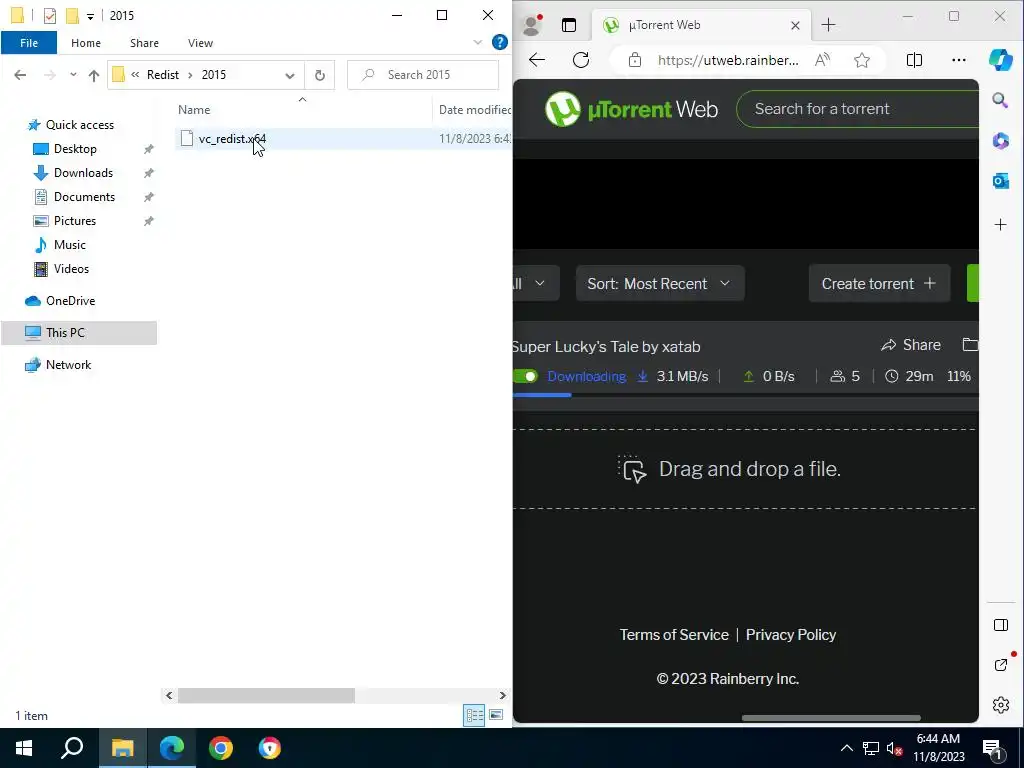Open Microsoft 365 icon in Edge sidebar
This screenshot has height=768, width=1024.
(x=1000, y=140)
